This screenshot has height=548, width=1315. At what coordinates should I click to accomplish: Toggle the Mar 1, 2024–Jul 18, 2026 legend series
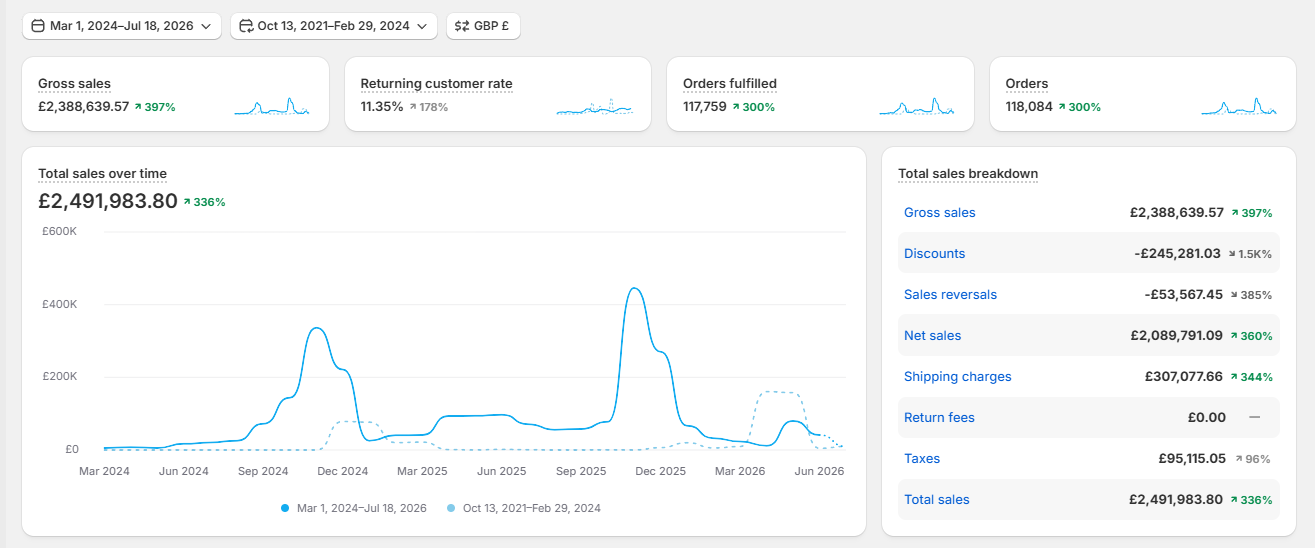coord(354,508)
